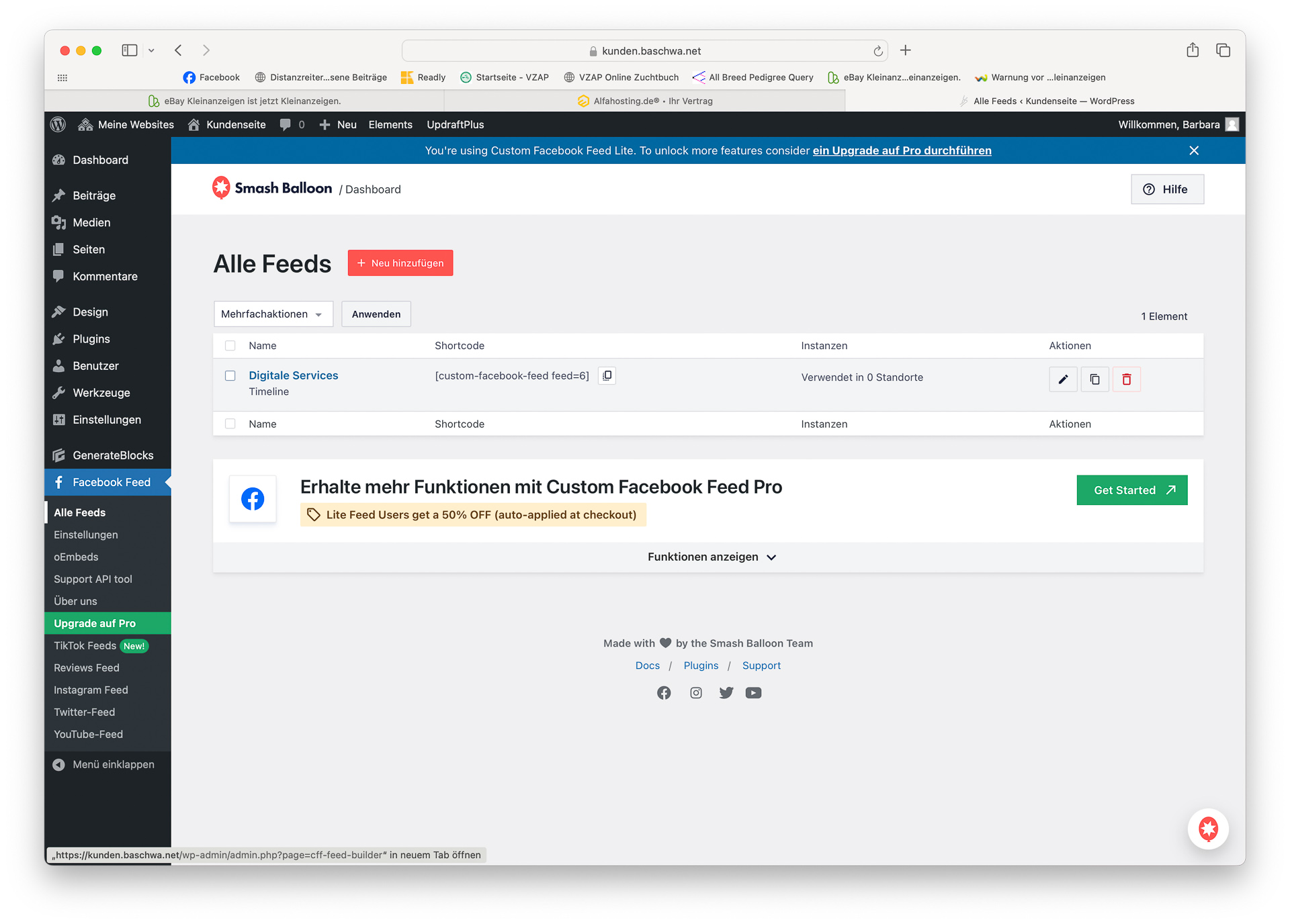Screen dimensions: 1290x924
Task: Switch to the Alfahosting.de browser tab
Action: pyautogui.click(x=645, y=101)
